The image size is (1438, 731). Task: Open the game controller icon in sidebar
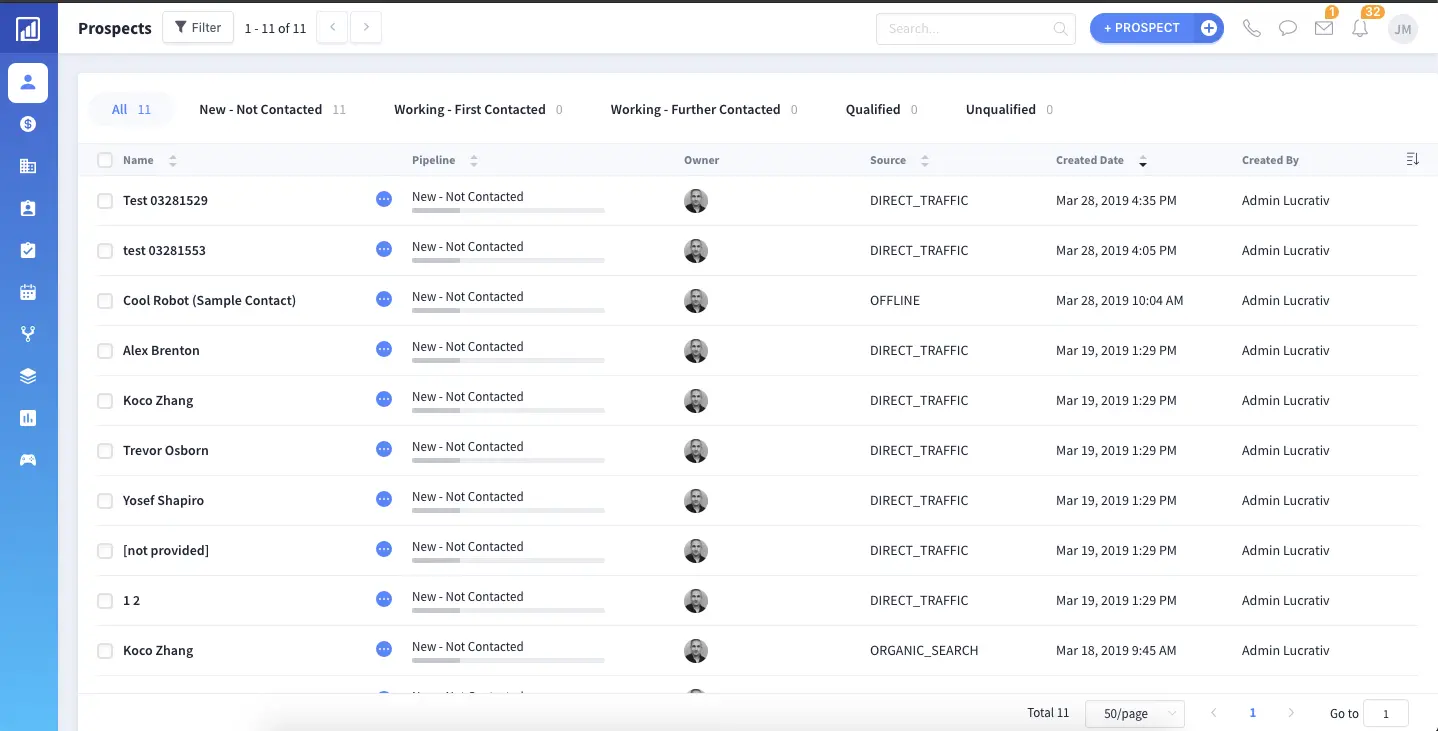coord(28,460)
